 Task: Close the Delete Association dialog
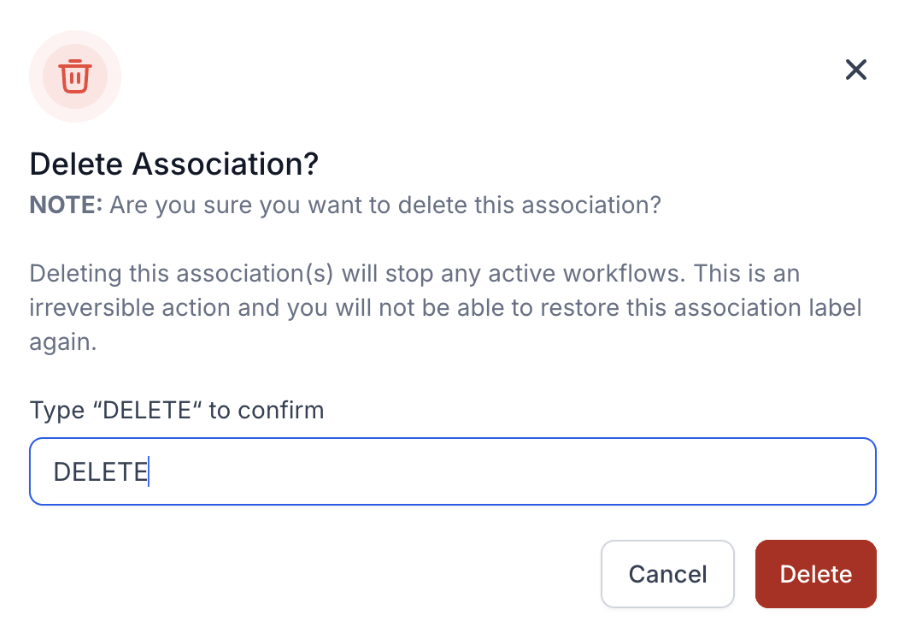coord(856,70)
